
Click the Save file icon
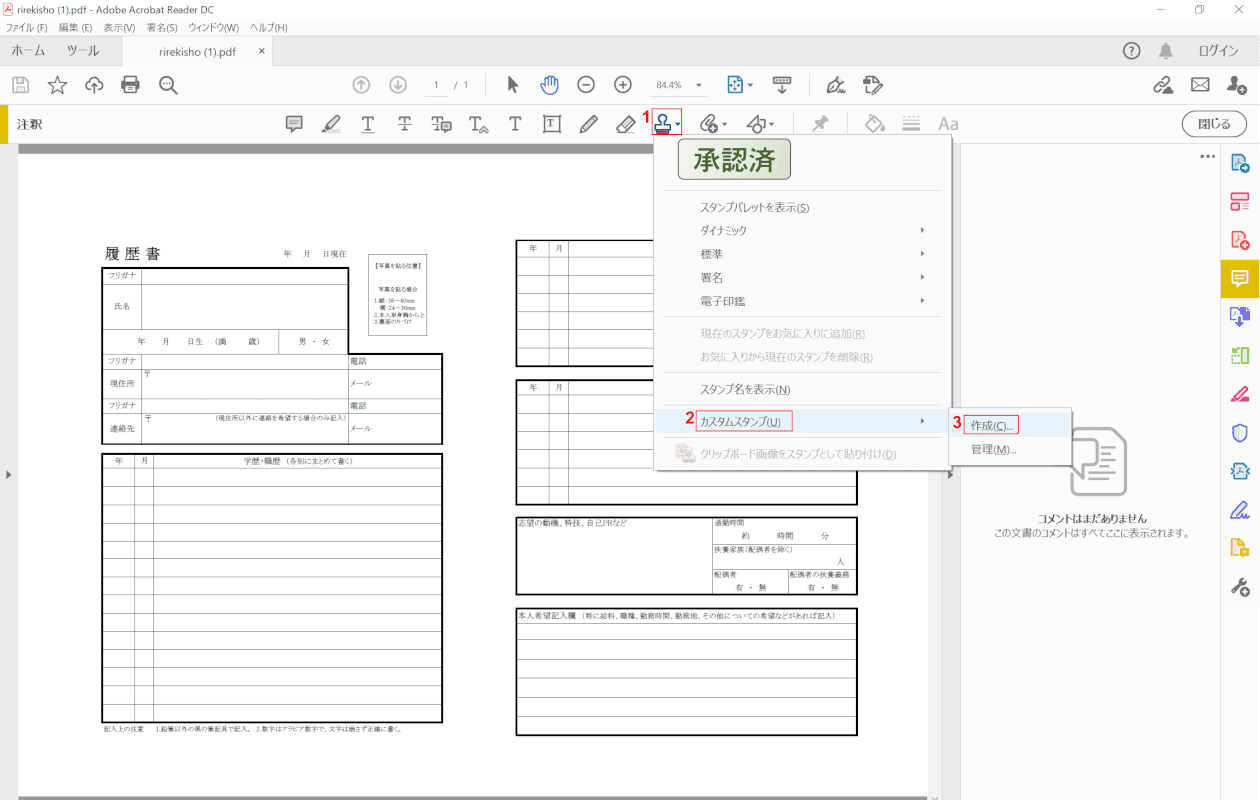[x=20, y=85]
